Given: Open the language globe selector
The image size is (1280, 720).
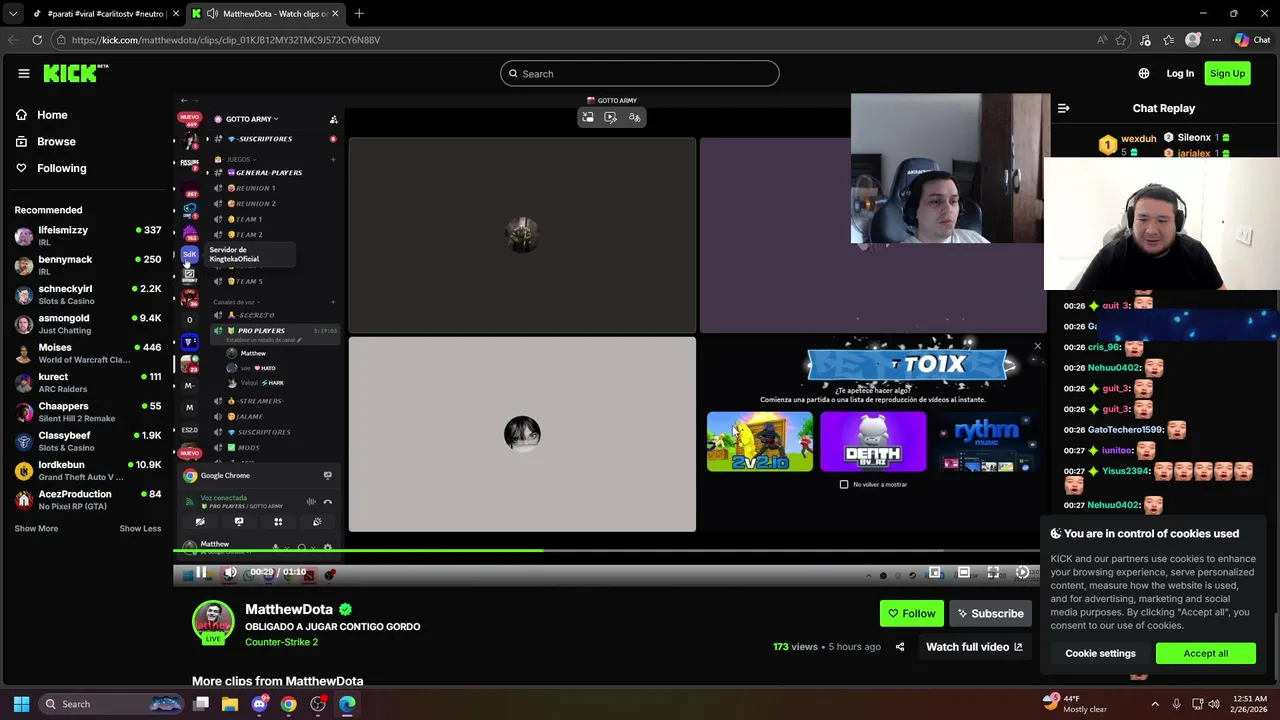Looking at the screenshot, I should pos(1144,73).
